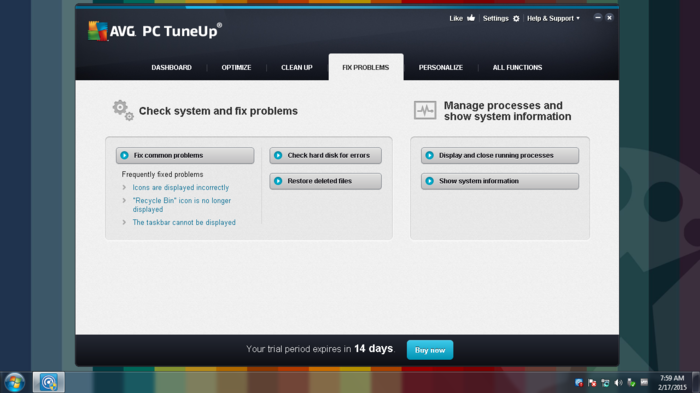
Task: Click the Fix common problems button
Action: (x=185, y=155)
